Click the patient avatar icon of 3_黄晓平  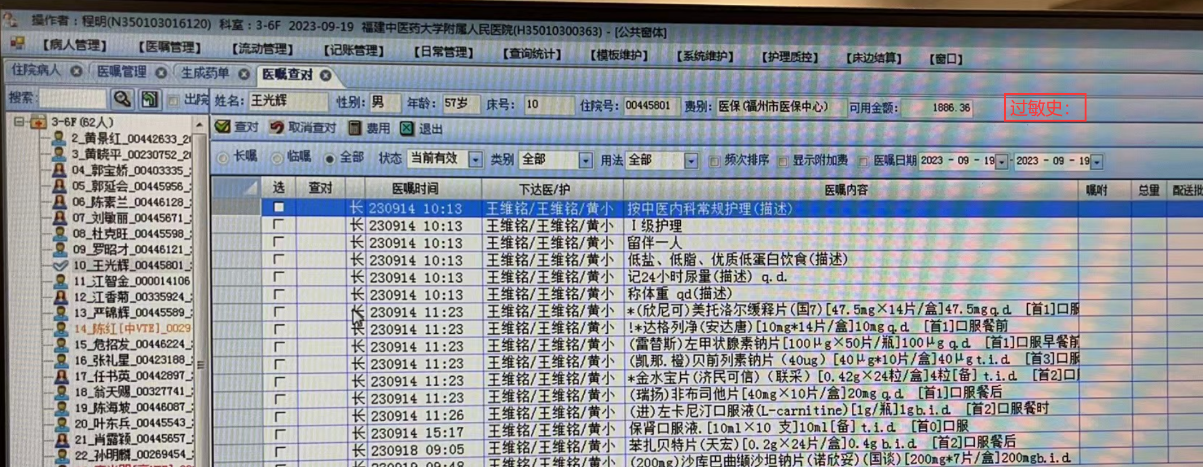pyautogui.click(x=60, y=155)
